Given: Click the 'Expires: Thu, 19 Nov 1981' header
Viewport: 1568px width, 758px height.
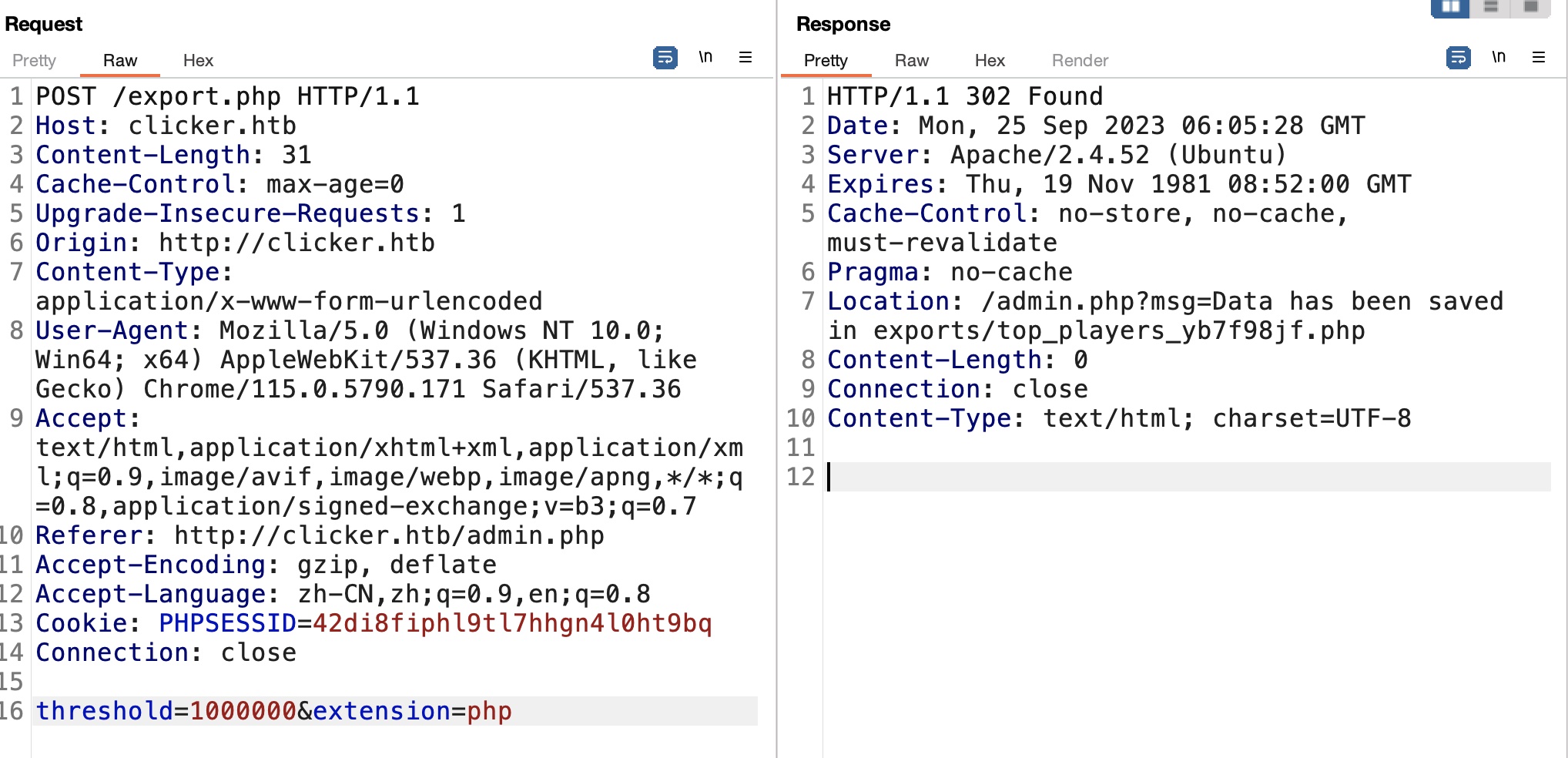Looking at the screenshot, I should [1119, 184].
